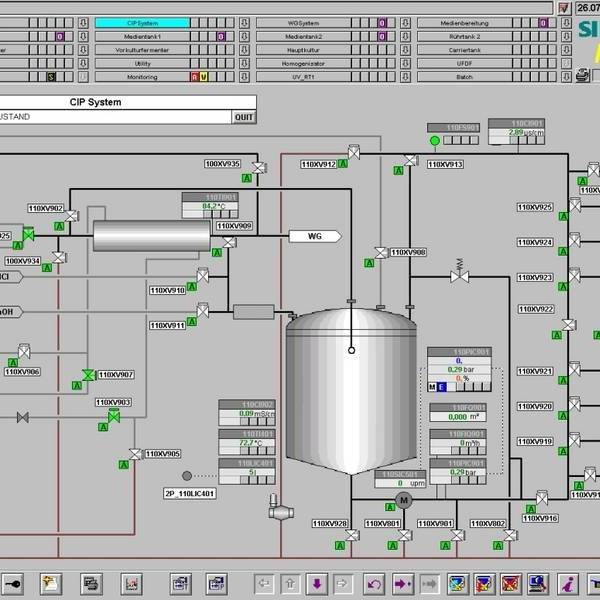
Task: Toggle the blue E button on 110PIC901
Action: coord(442,387)
